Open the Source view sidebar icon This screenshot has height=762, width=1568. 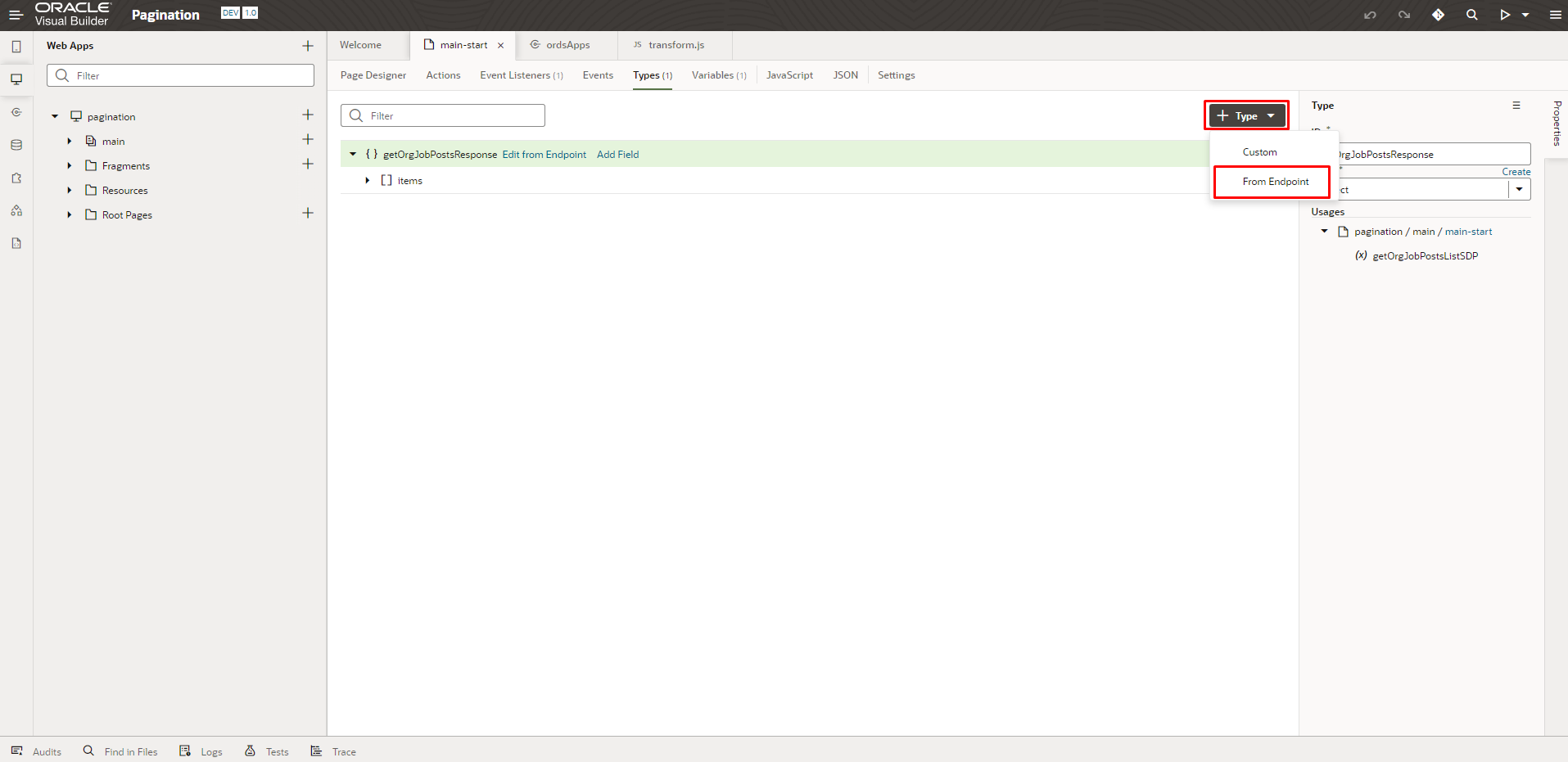[16, 243]
